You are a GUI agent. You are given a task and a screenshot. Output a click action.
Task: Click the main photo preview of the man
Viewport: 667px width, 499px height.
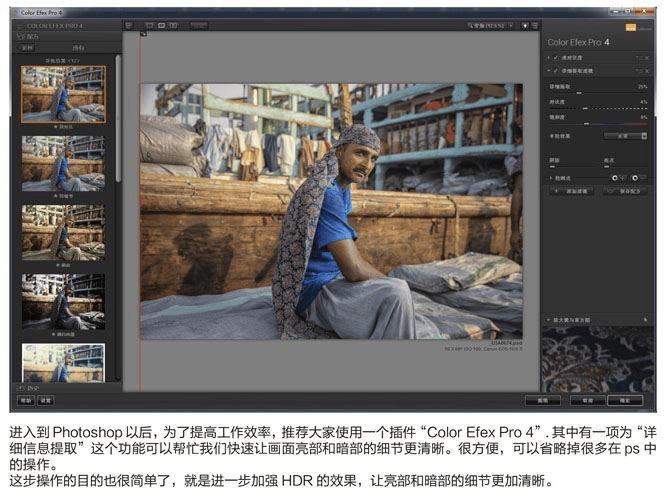pyautogui.click(x=331, y=211)
